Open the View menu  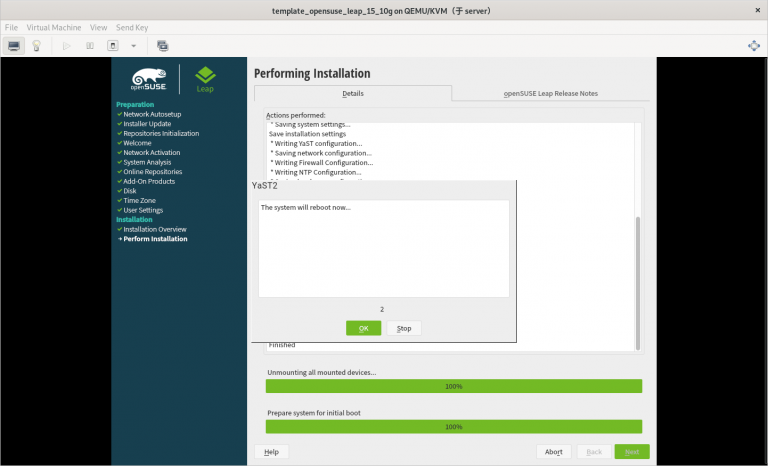point(98,27)
